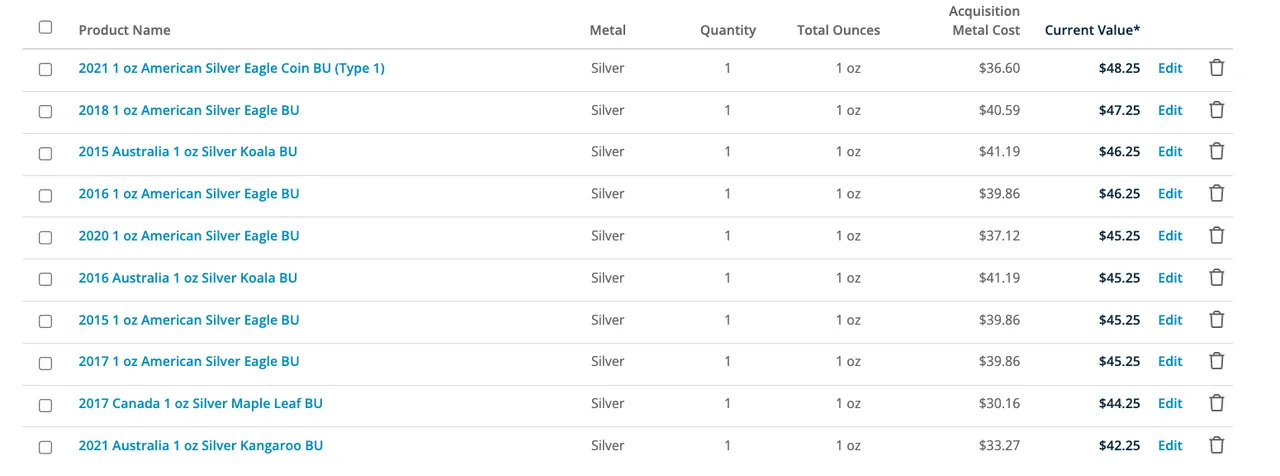1280x476 pixels.
Task: Delete the 2021 American Silver Eagle Type 1 row
Action: (1217, 68)
